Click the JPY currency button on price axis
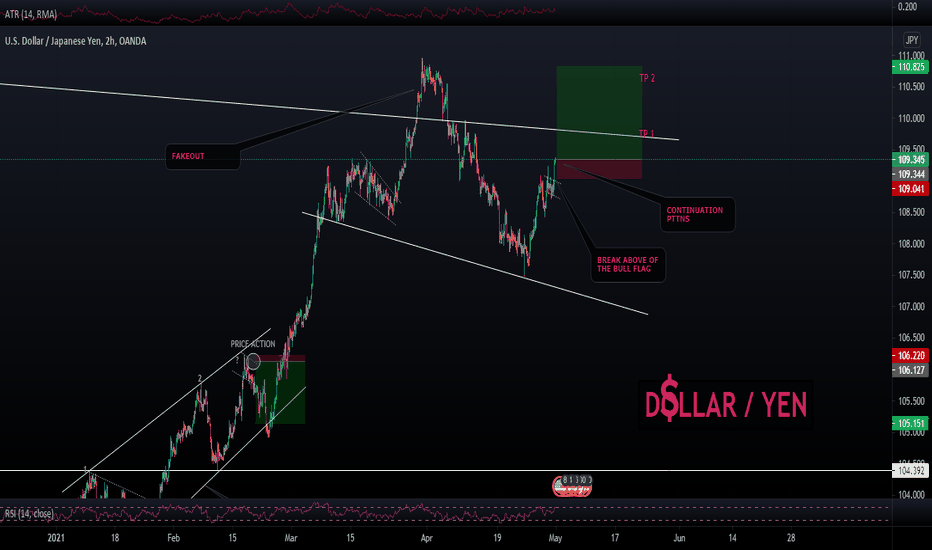The image size is (932, 550). click(x=911, y=40)
